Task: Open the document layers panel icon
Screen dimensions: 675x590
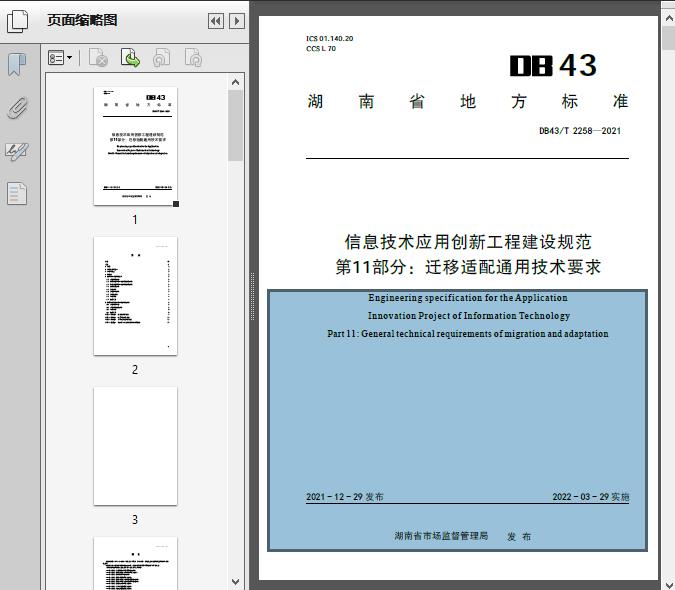Action: tap(17, 193)
